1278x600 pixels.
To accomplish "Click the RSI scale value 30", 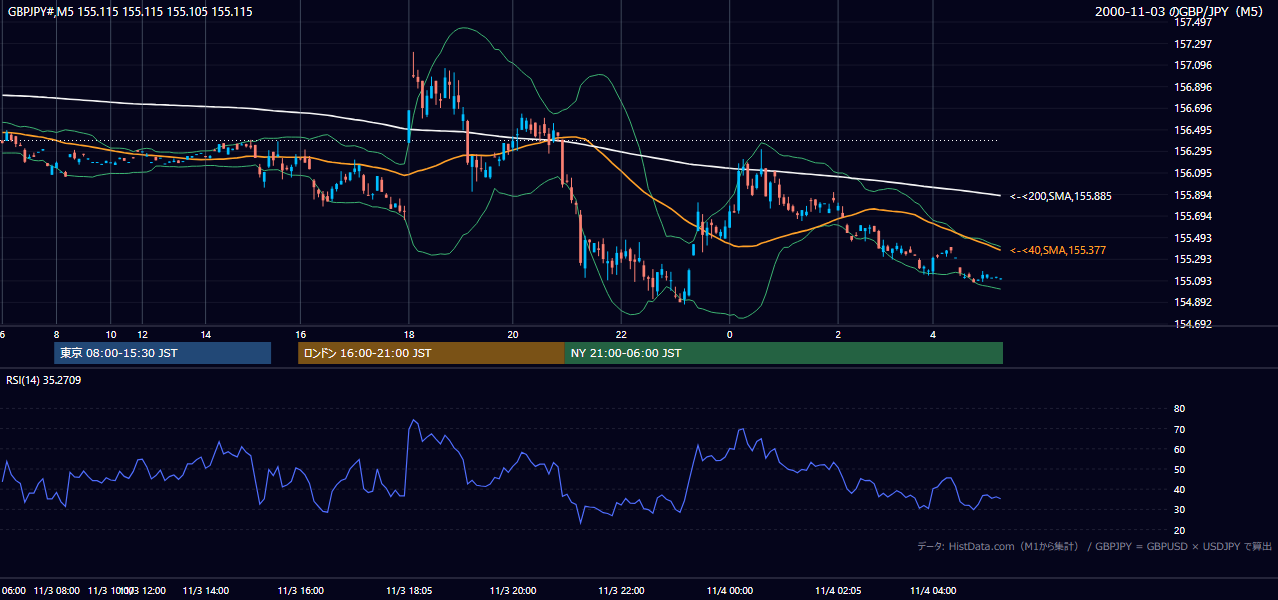I will (1179, 510).
